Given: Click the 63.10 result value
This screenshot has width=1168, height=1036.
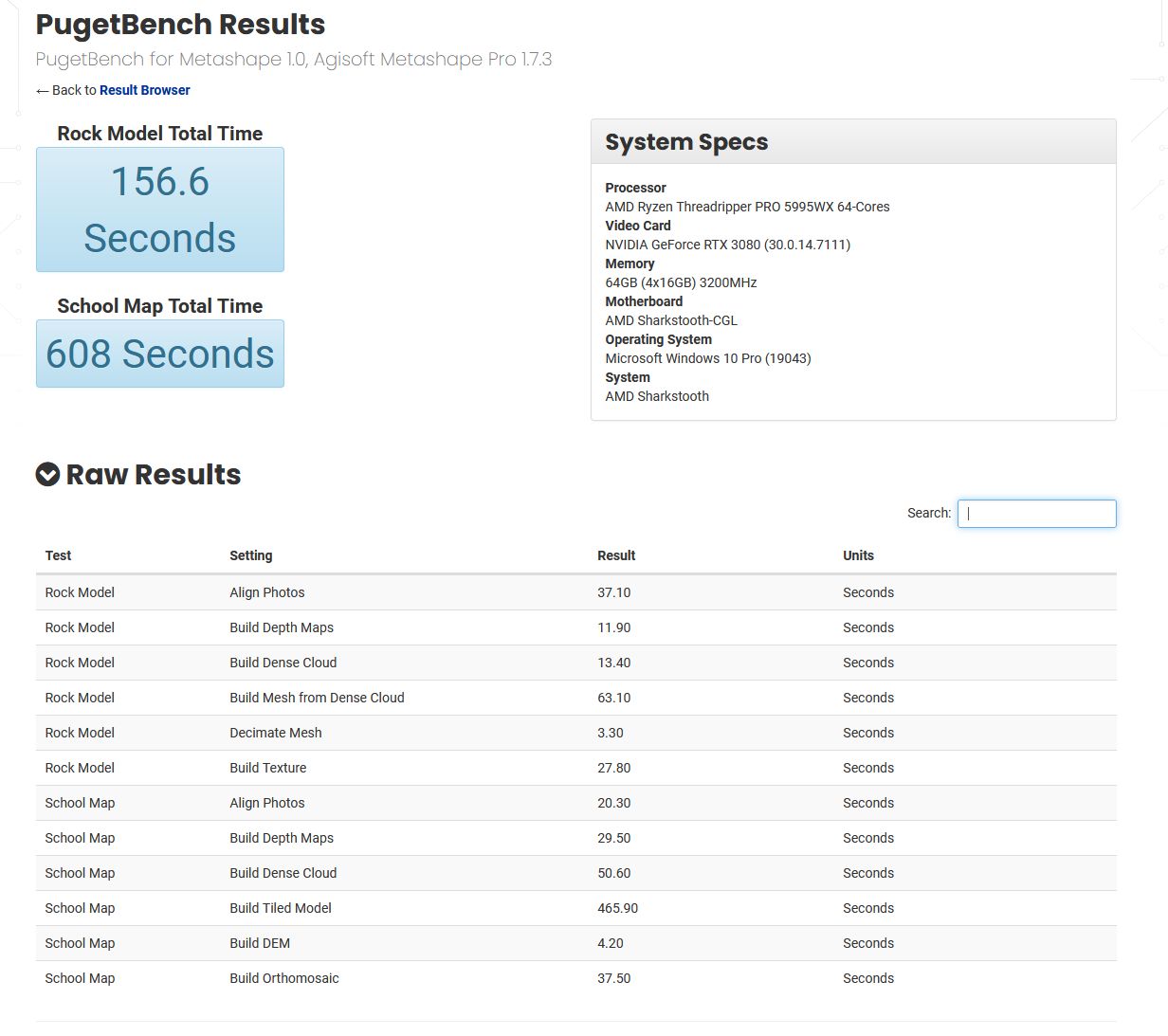Looking at the screenshot, I should point(614,698).
